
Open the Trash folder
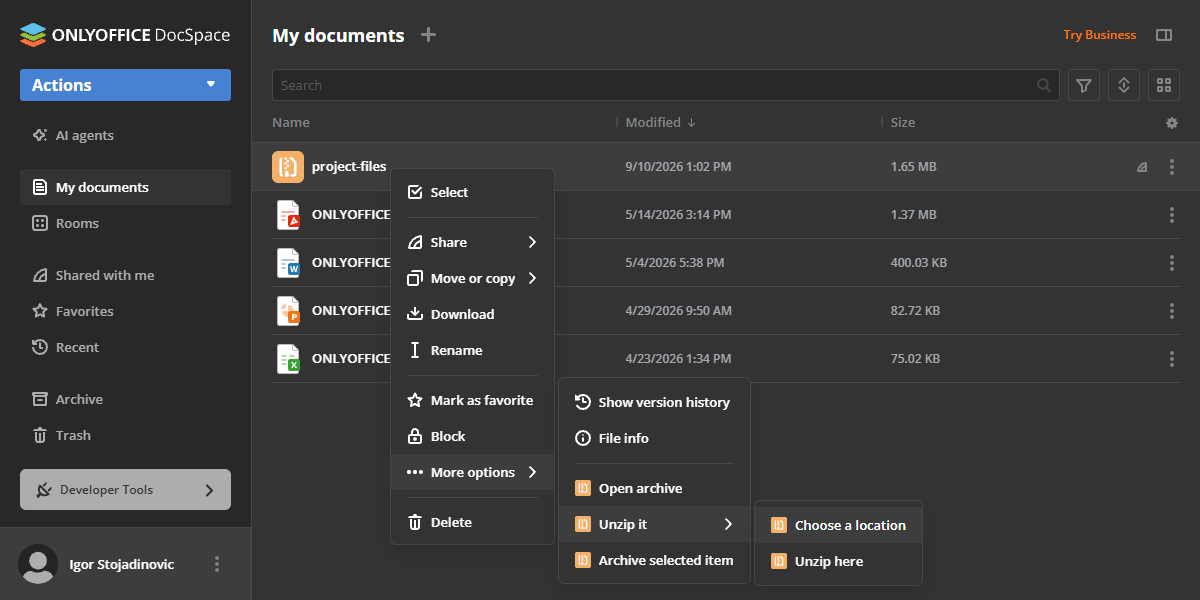[x=125, y=435]
